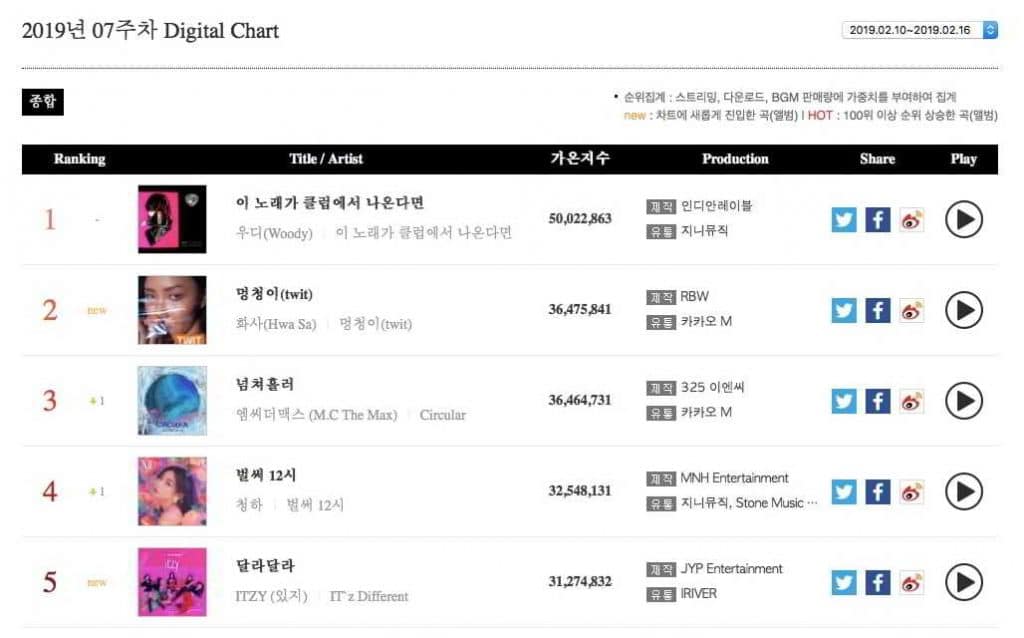Share 달라달라 on Facebook
Screen dimensions: 1024x638
pos(877,582)
